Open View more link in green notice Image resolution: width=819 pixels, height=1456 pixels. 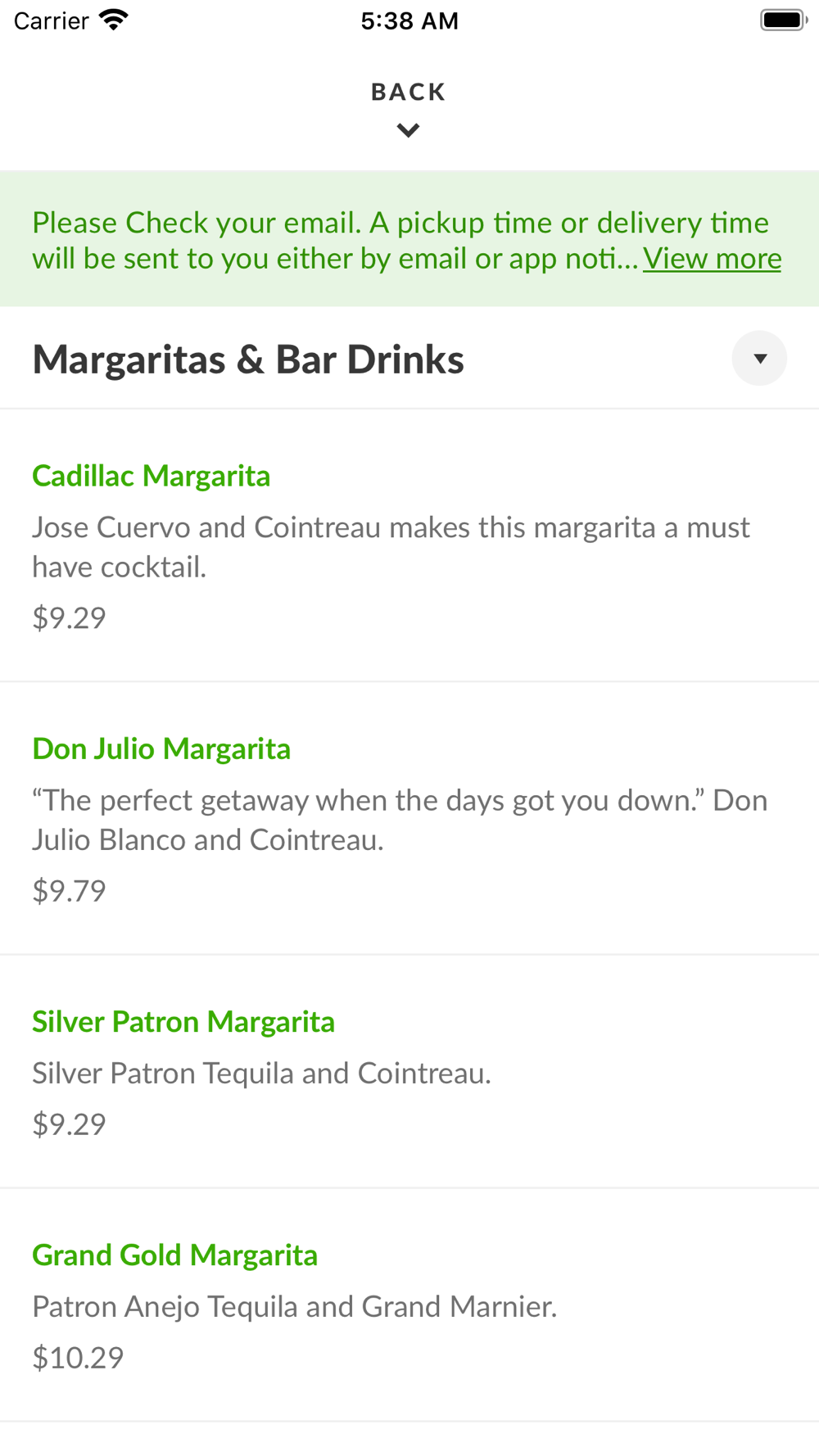point(712,259)
